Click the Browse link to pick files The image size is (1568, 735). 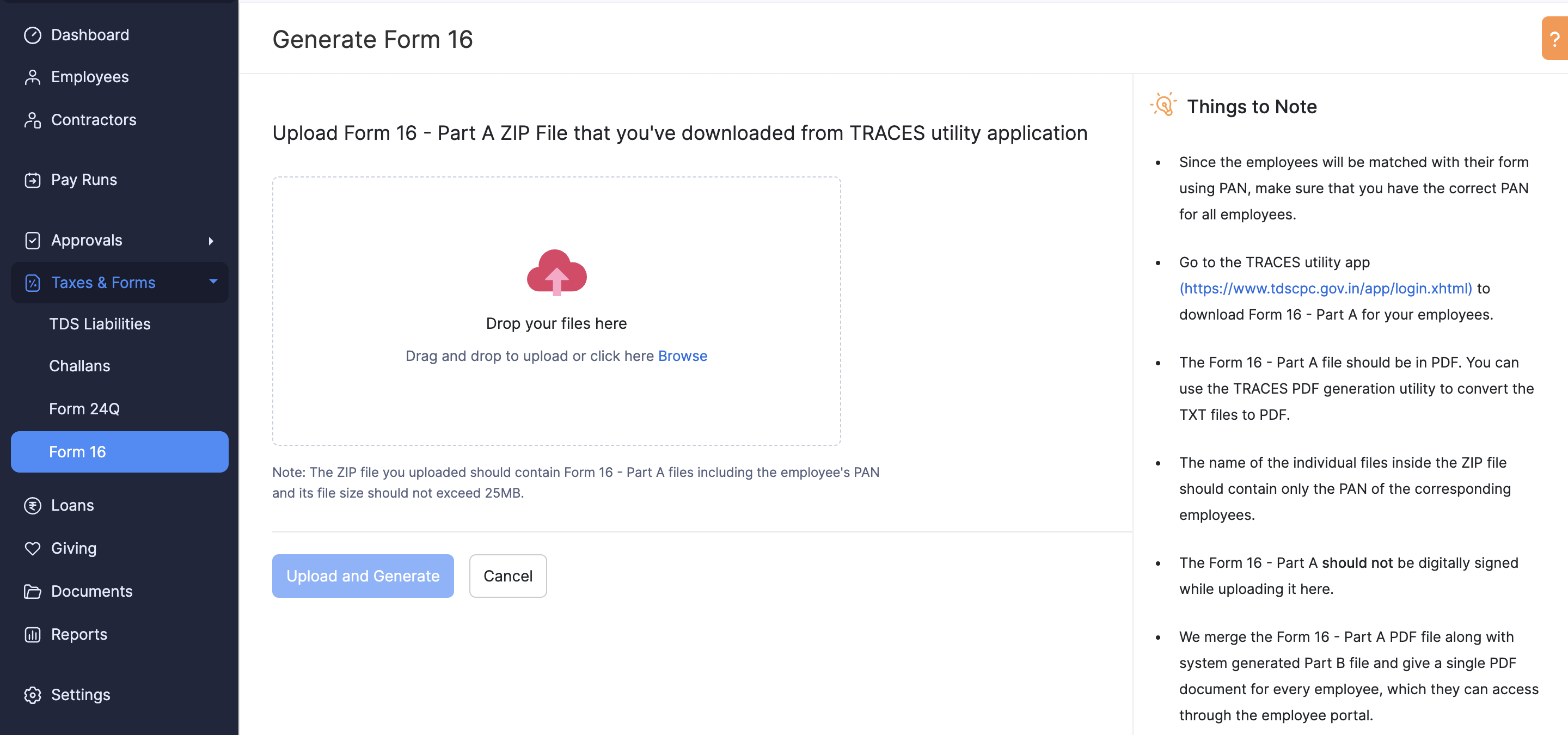[x=682, y=356]
